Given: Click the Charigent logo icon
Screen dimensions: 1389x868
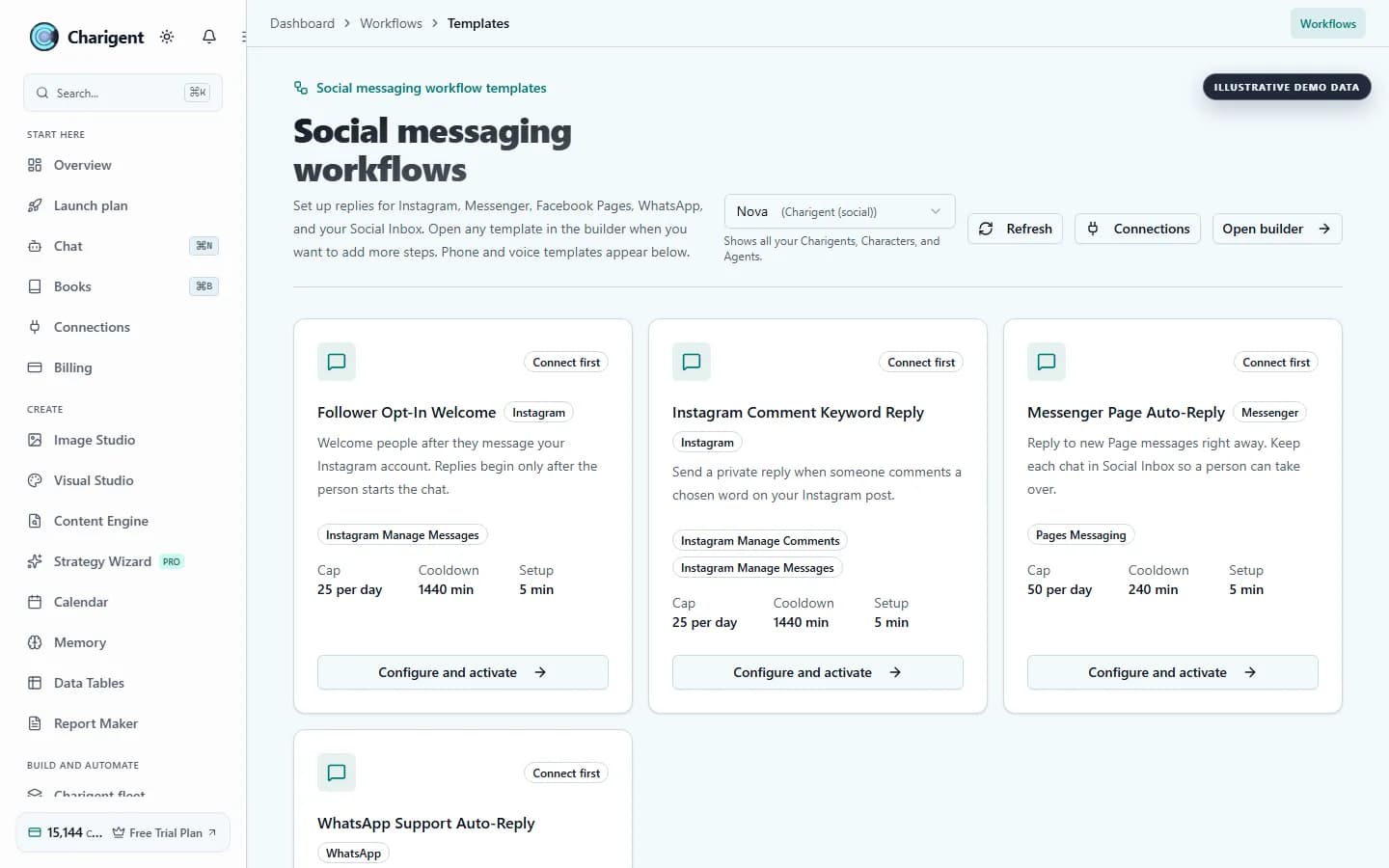Looking at the screenshot, I should (44, 37).
